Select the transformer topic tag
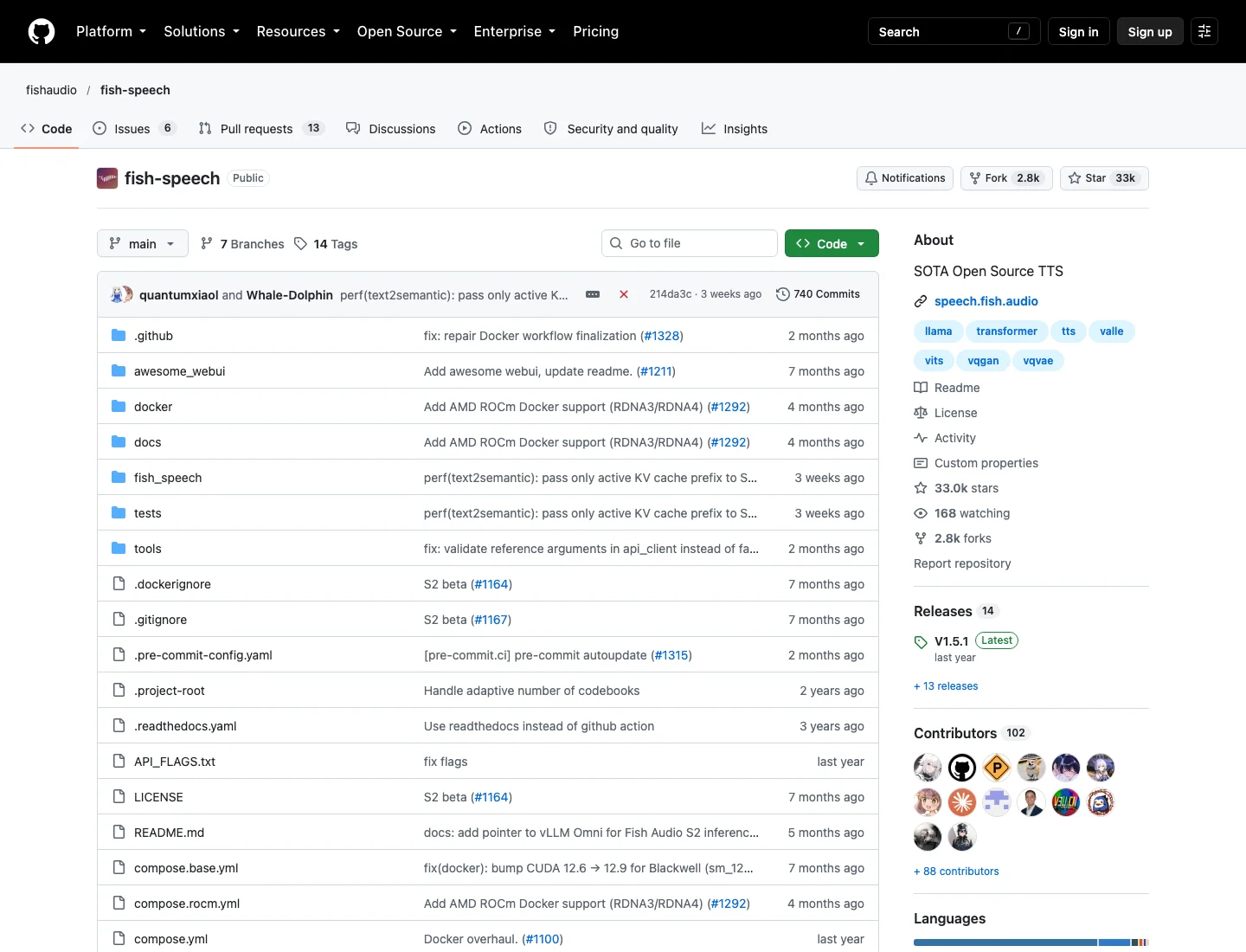Image resolution: width=1246 pixels, height=952 pixels. pos(1006,331)
